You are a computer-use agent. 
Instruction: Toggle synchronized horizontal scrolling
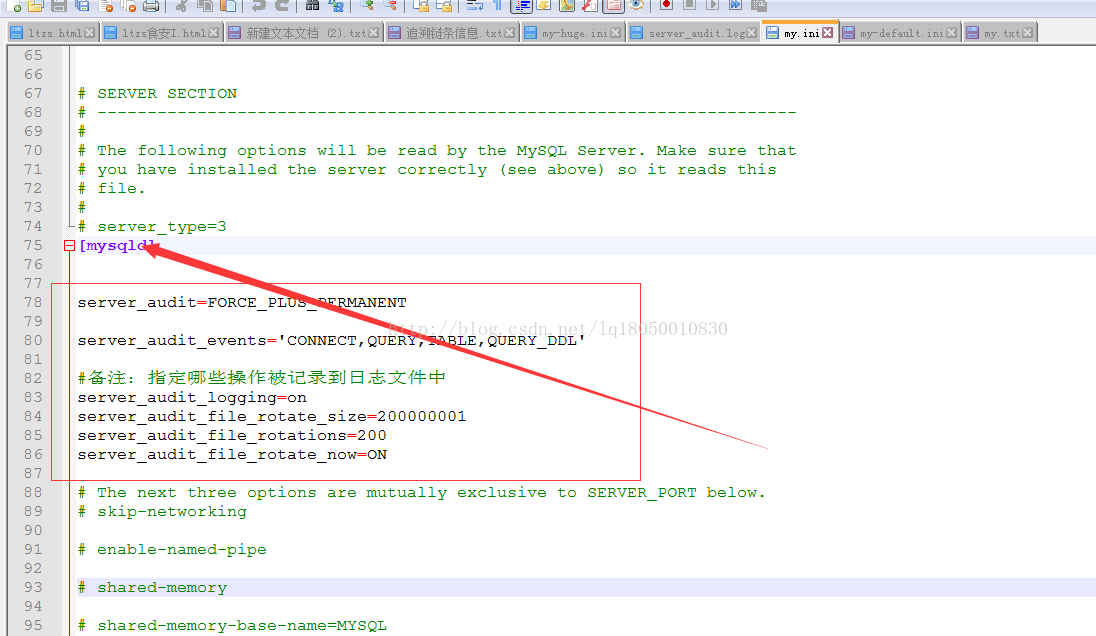pyautogui.click(x=444, y=6)
